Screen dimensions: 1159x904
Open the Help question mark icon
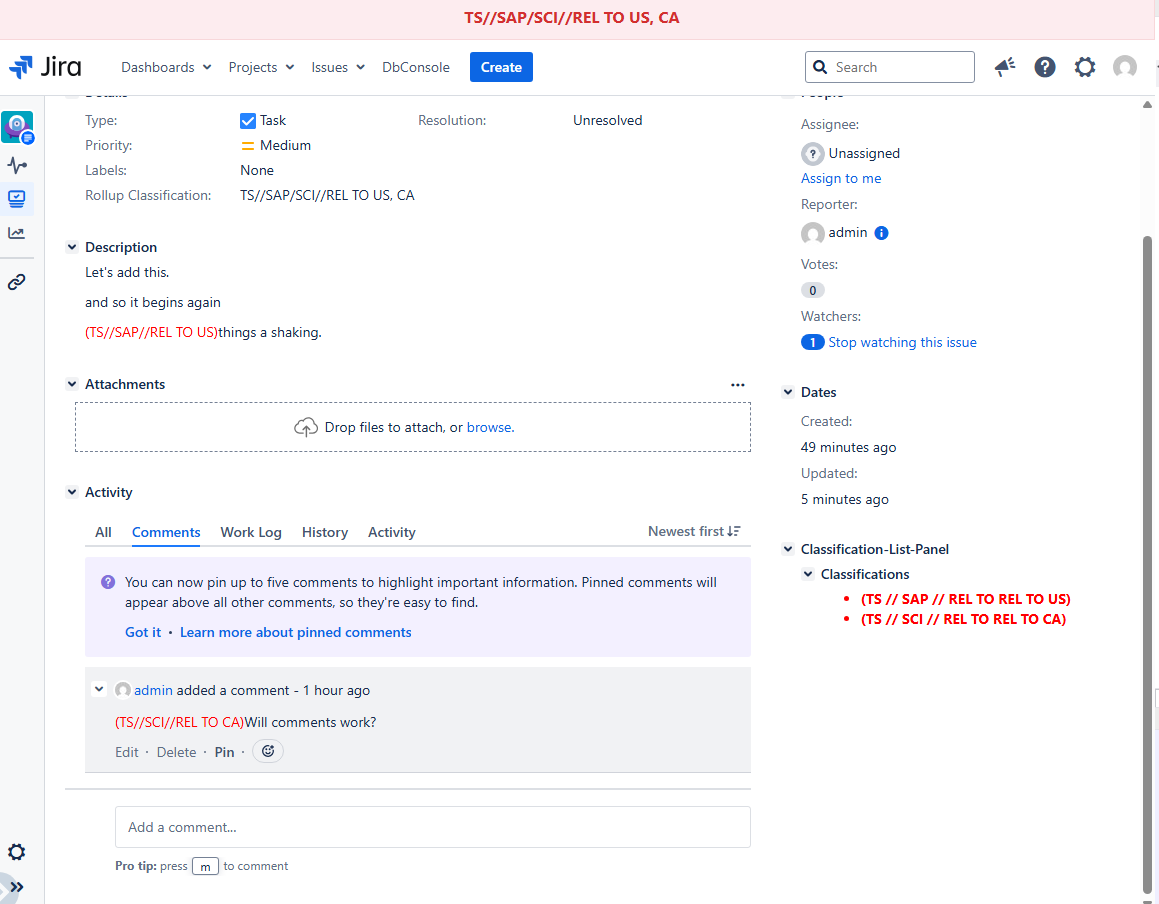point(1044,67)
